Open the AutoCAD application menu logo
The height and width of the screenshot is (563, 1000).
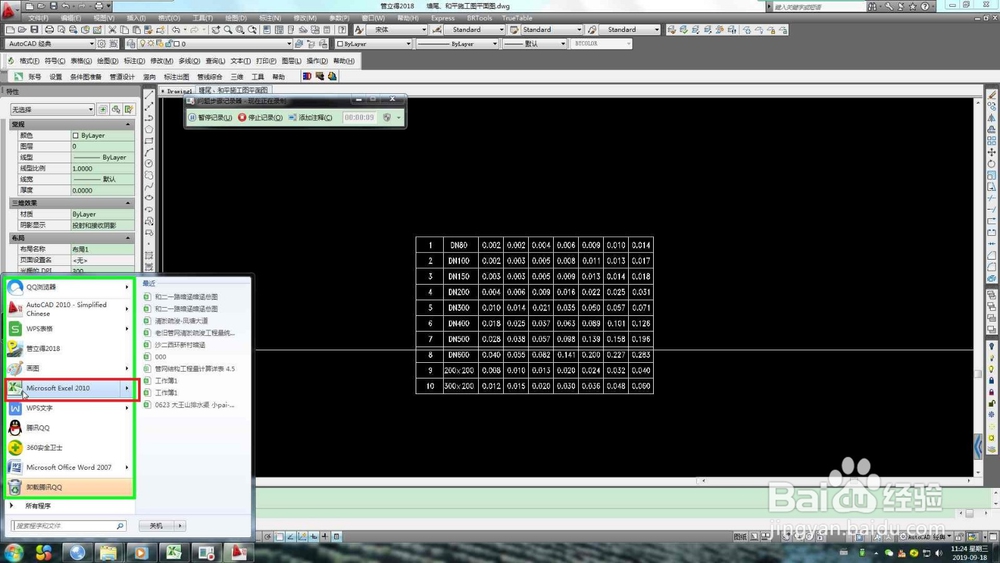click(9, 9)
